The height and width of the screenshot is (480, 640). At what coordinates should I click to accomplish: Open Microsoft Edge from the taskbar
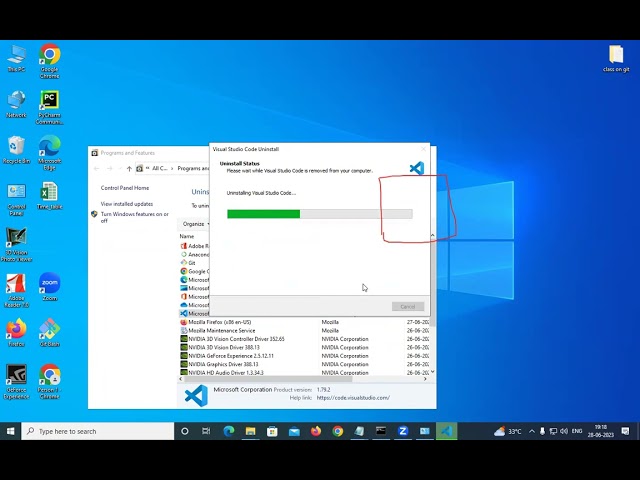point(229,431)
